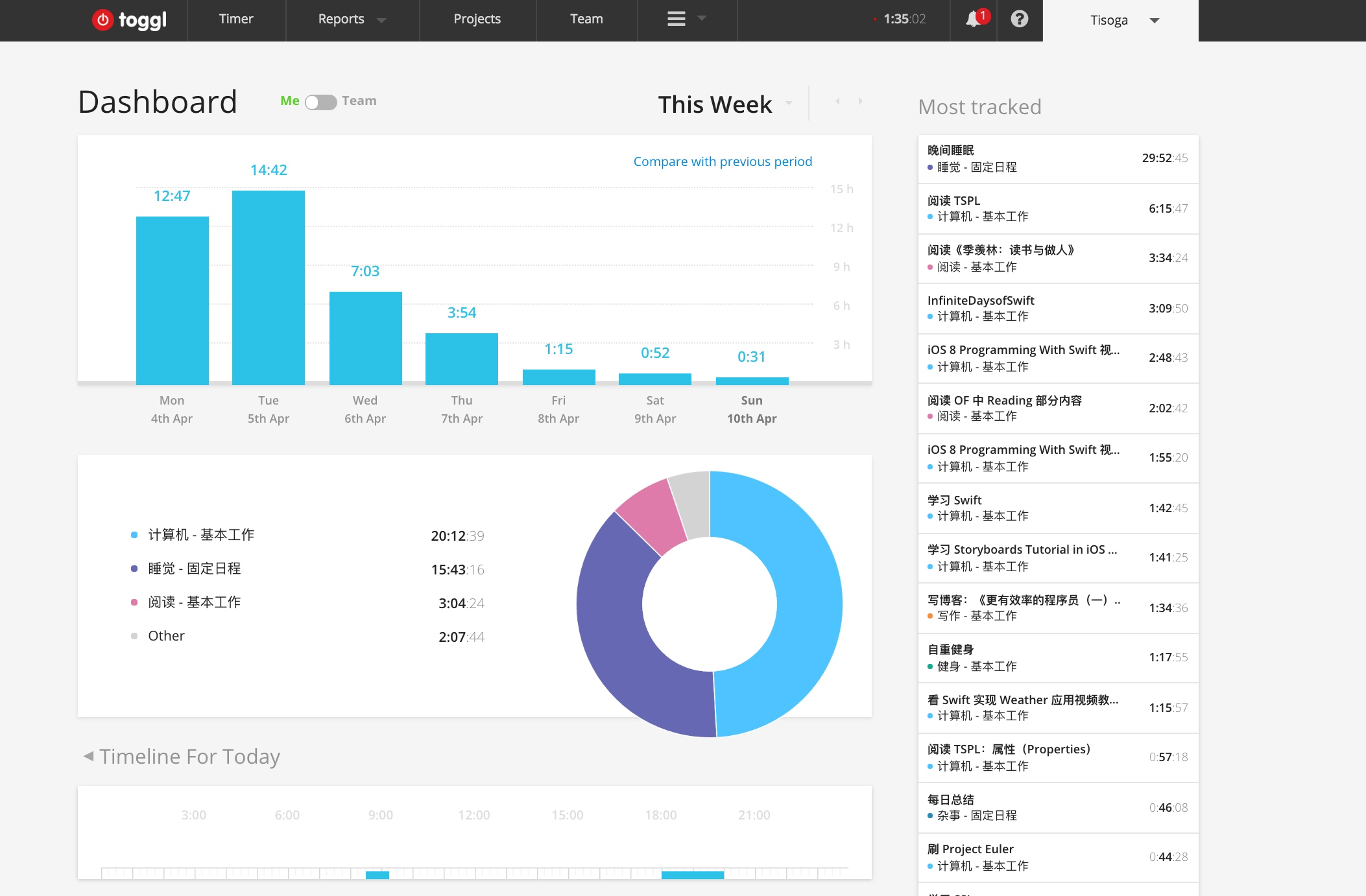Screen dimensions: 1366x896
Task: Select the Me label beside switch
Action: click(289, 100)
